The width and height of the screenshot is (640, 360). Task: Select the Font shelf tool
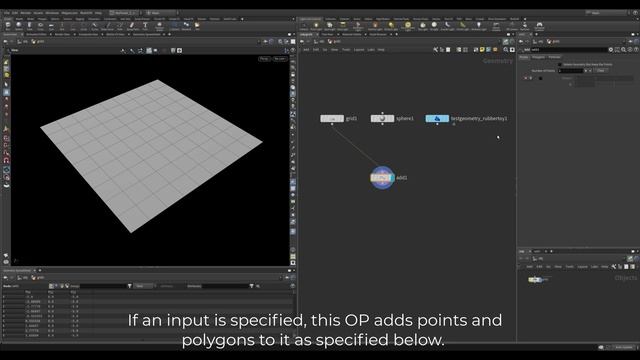pyautogui.click(x=145, y=26)
